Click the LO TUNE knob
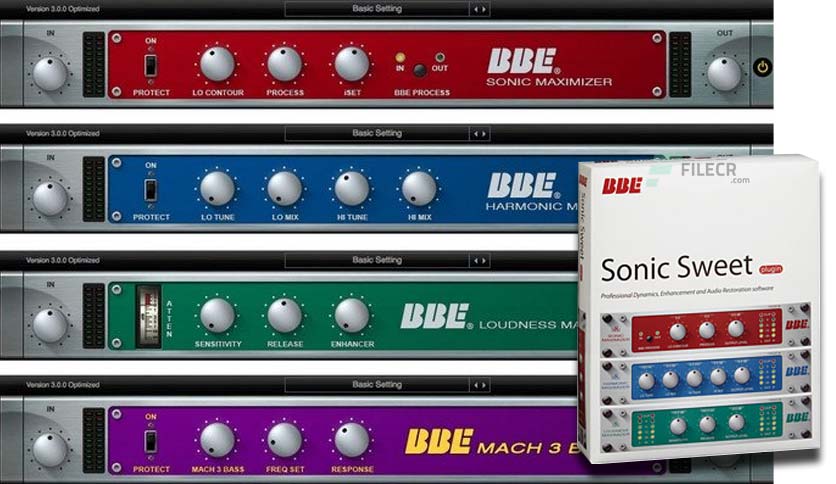The width and height of the screenshot is (836, 484). click(x=217, y=188)
